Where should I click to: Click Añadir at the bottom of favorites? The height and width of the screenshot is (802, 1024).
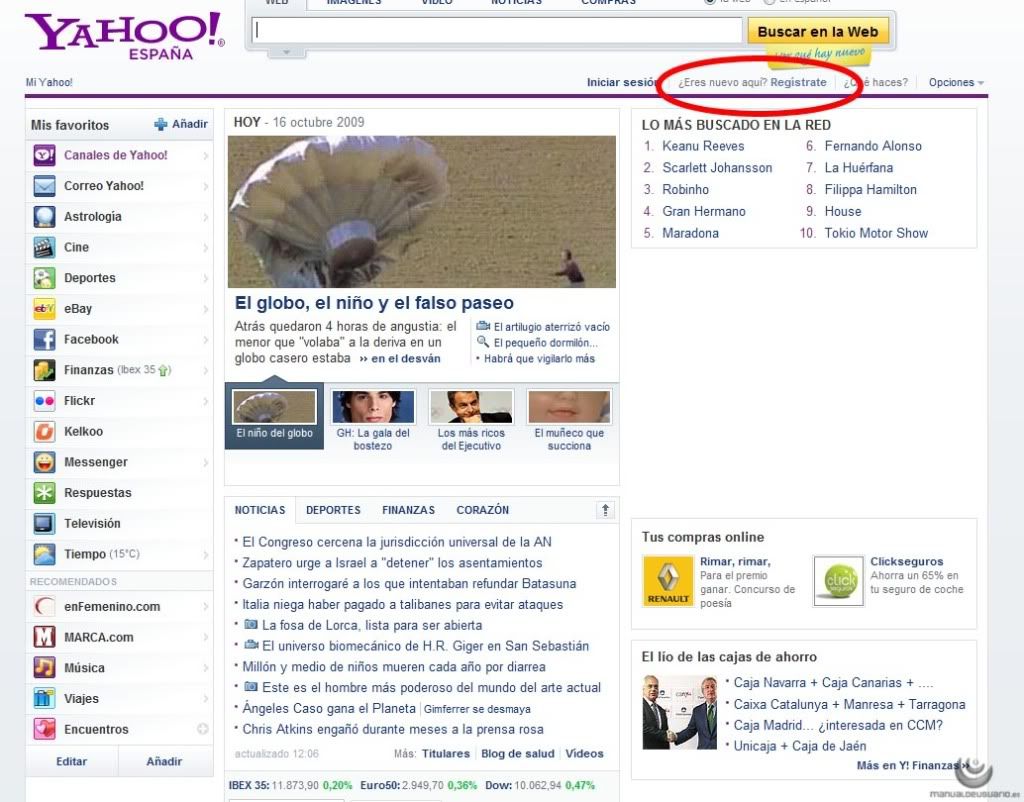(164, 762)
